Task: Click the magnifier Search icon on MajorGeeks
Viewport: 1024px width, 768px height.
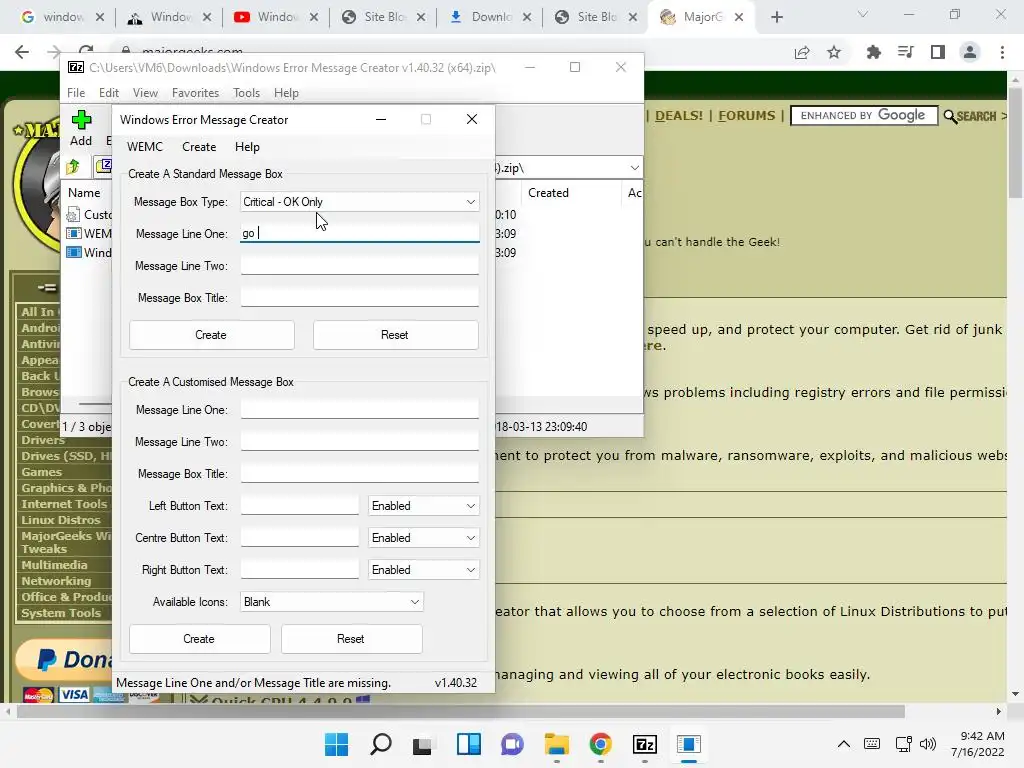Action: coord(950,116)
